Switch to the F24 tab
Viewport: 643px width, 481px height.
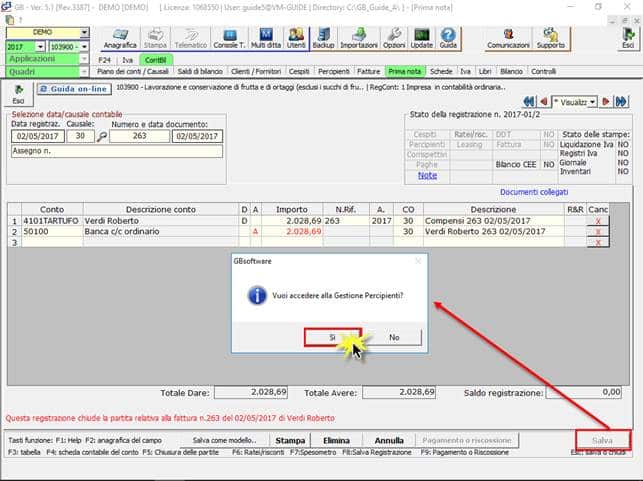click(105, 60)
